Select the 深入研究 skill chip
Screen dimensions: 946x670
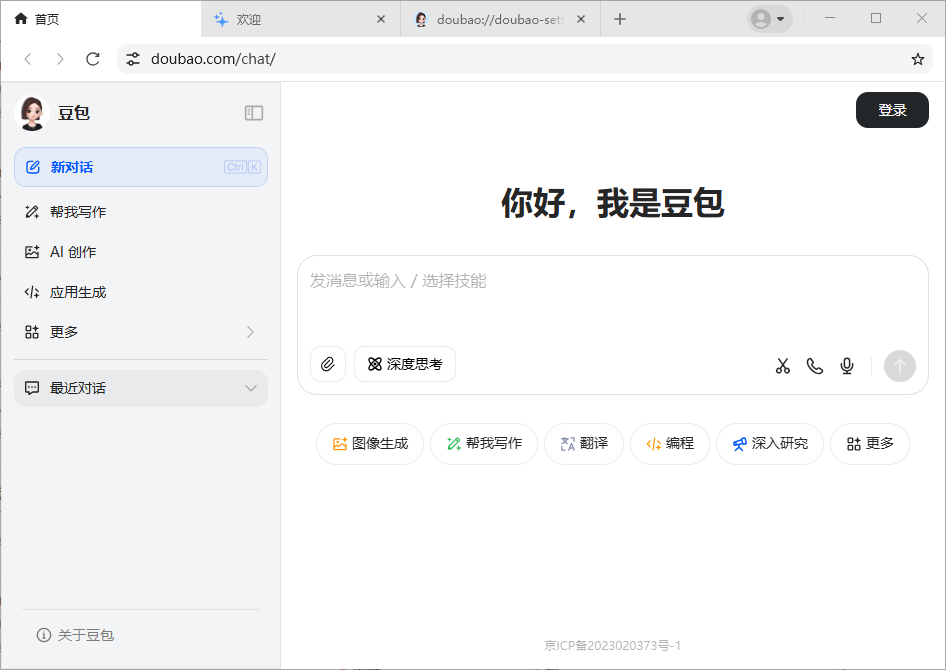[x=770, y=444]
